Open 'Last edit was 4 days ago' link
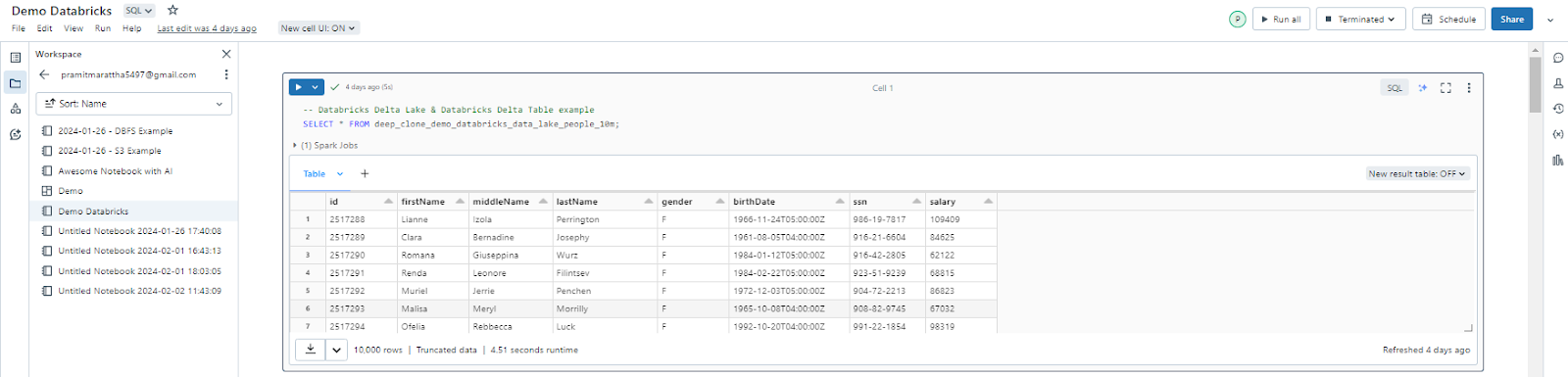The width and height of the screenshot is (1568, 377). (207, 28)
